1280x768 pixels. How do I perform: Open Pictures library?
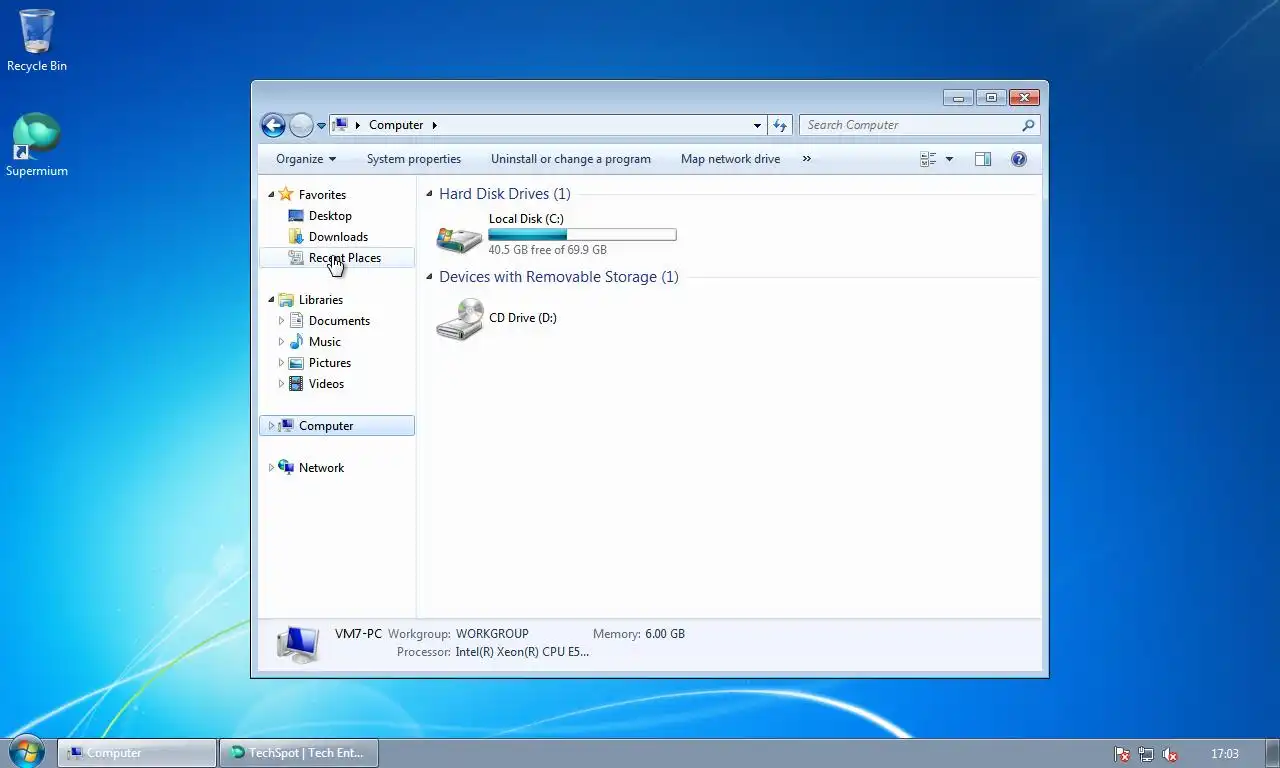(x=329, y=363)
